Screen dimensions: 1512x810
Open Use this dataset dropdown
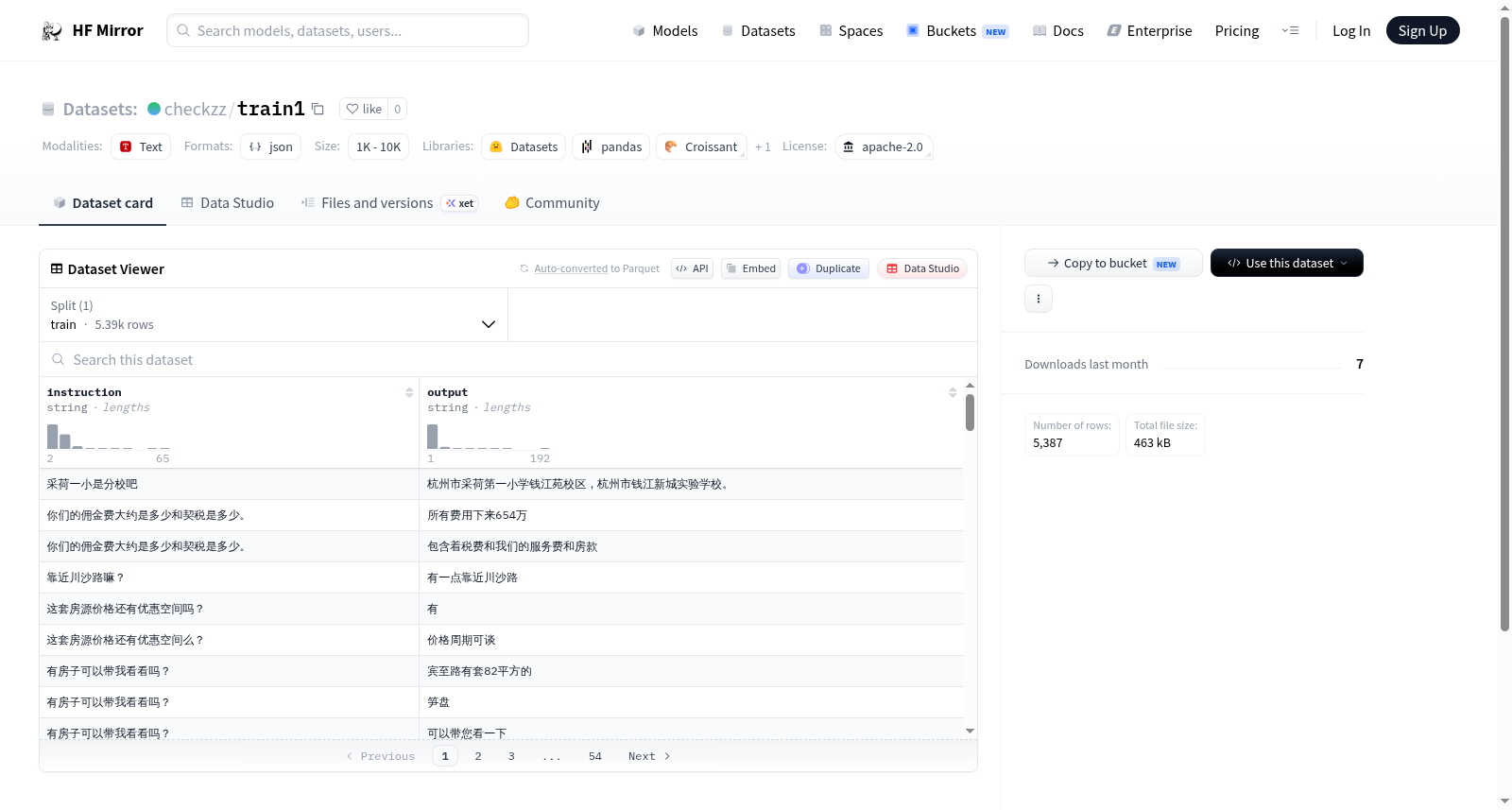point(1287,263)
